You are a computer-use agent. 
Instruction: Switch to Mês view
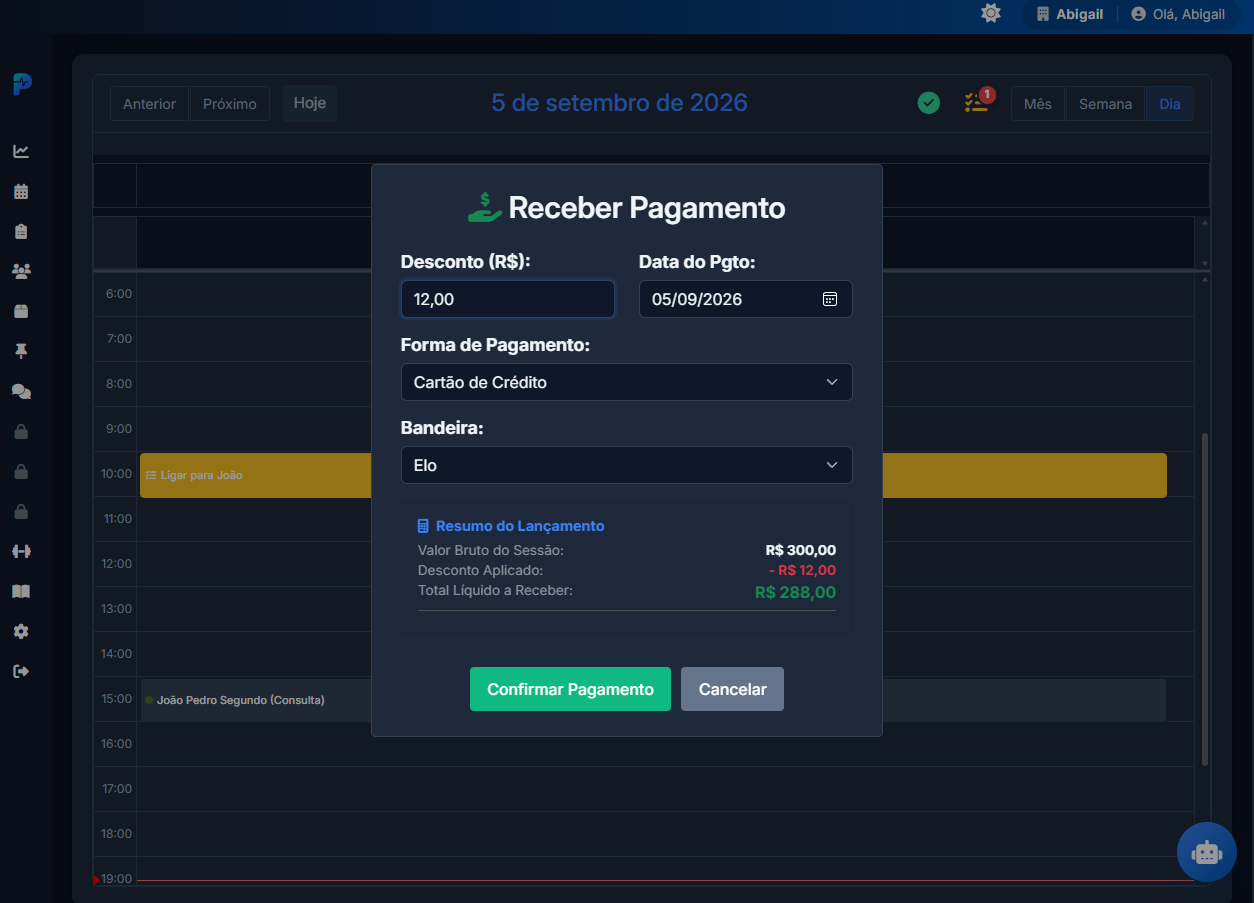click(x=1038, y=104)
